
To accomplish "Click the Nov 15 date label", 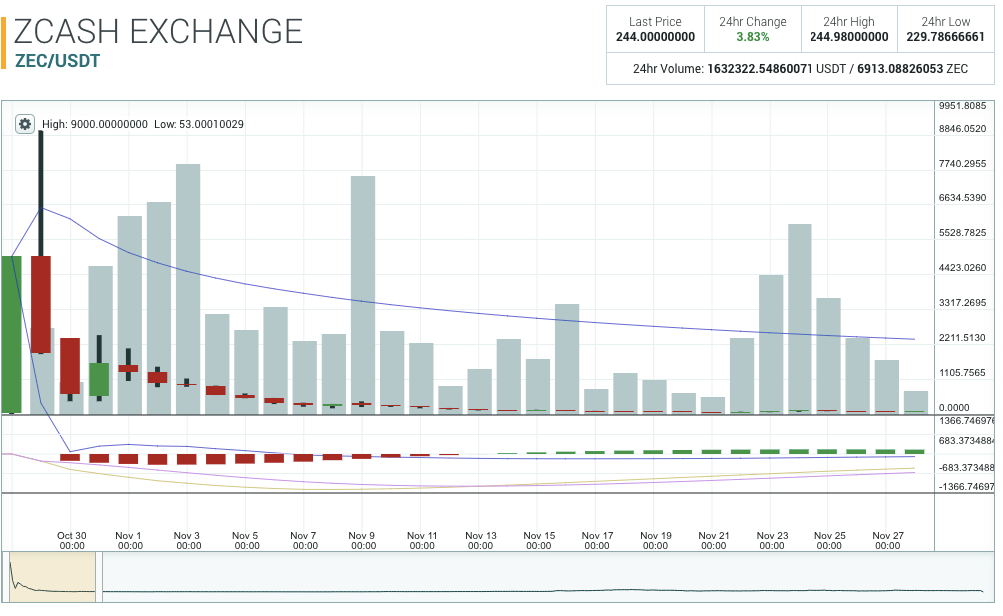I will click(x=539, y=541).
